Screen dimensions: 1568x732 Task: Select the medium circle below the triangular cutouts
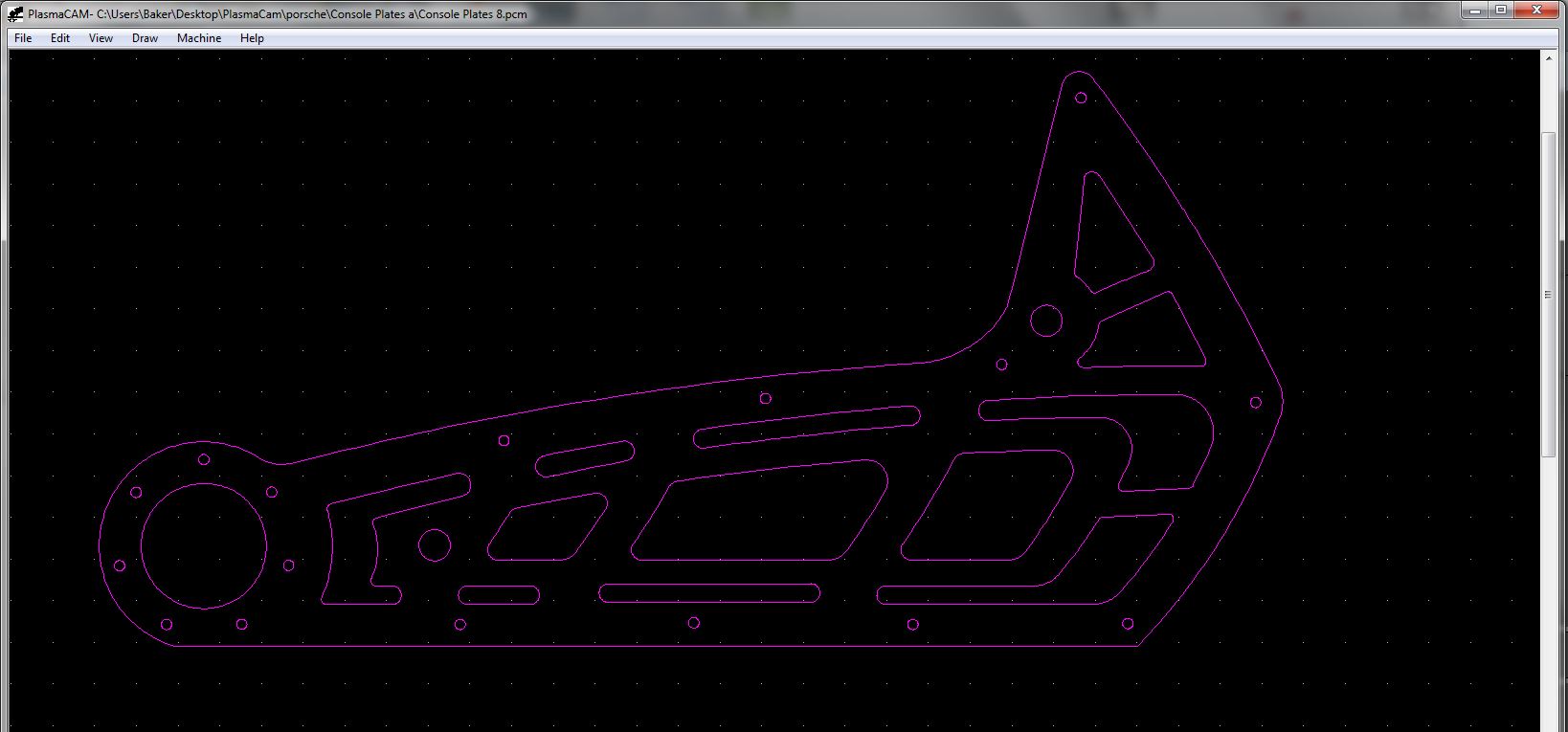coord(1046,321)
